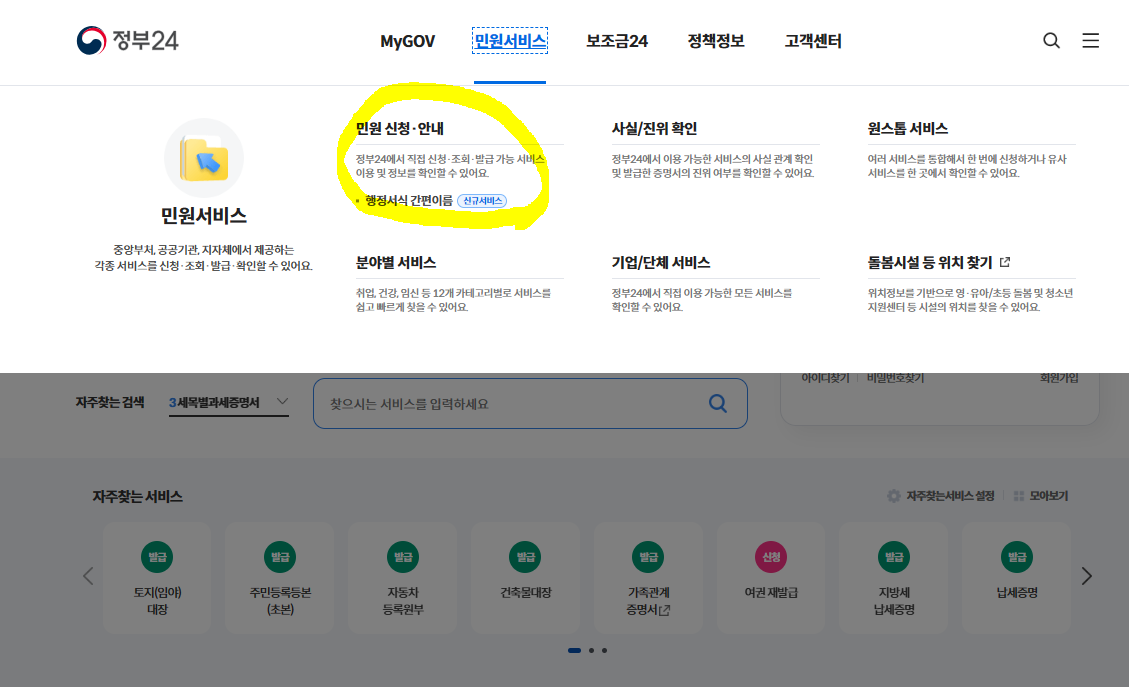The height and width of the screenshot is (687, 1129).
Task: Open 토지(임야) 대장 service card
Action: [157, 578]
